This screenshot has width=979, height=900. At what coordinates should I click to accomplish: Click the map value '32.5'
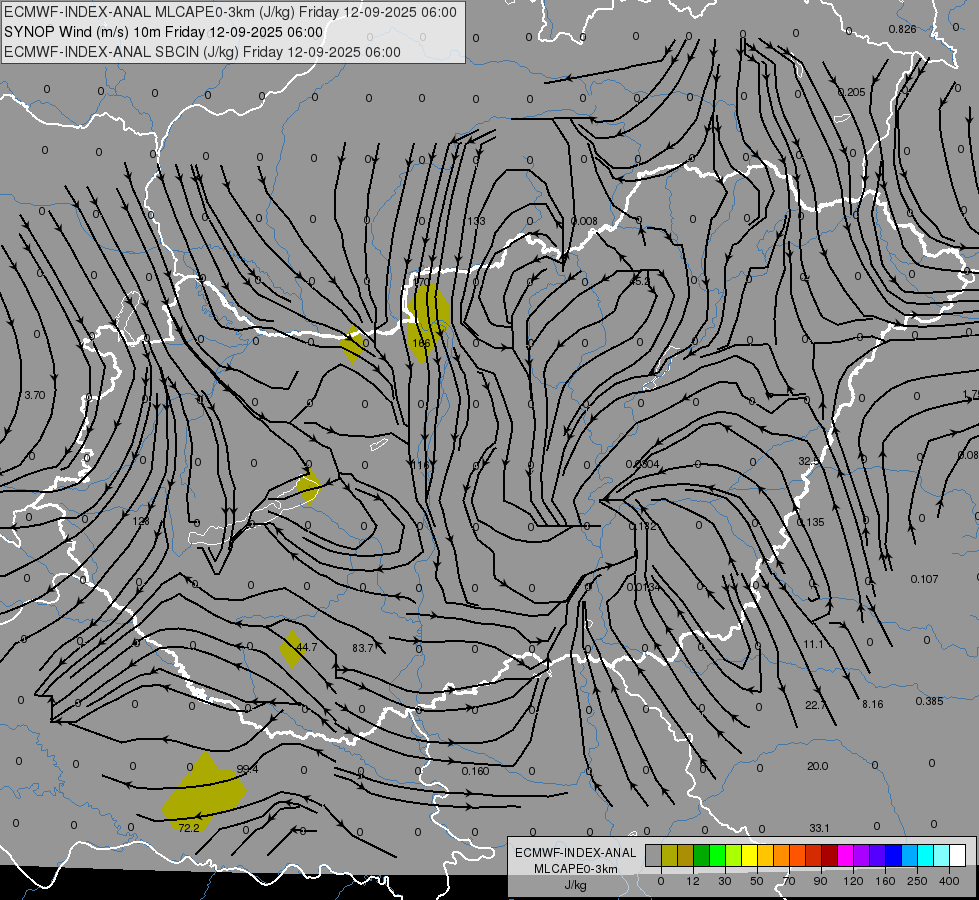point(809,462)
